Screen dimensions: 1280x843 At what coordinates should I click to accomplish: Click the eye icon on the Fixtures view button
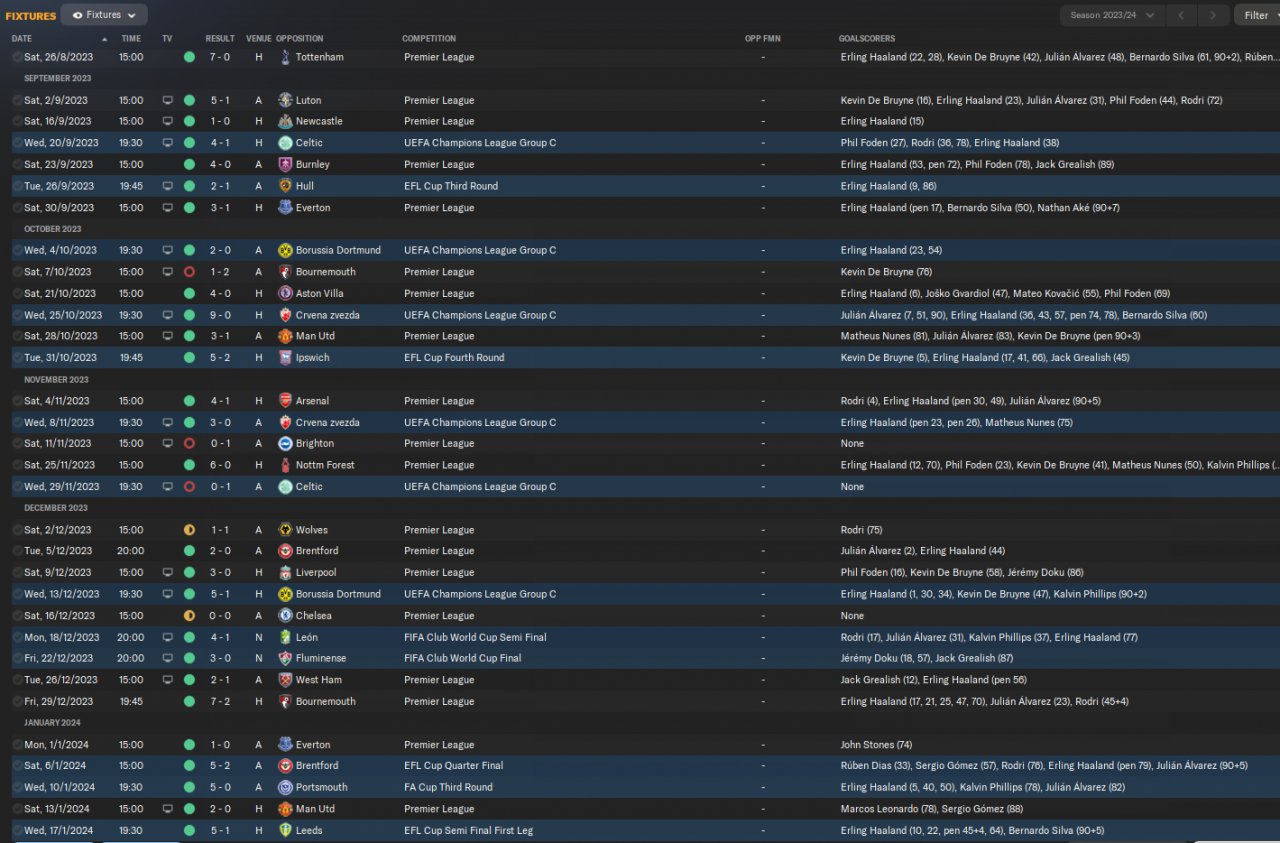click(77, 15)
